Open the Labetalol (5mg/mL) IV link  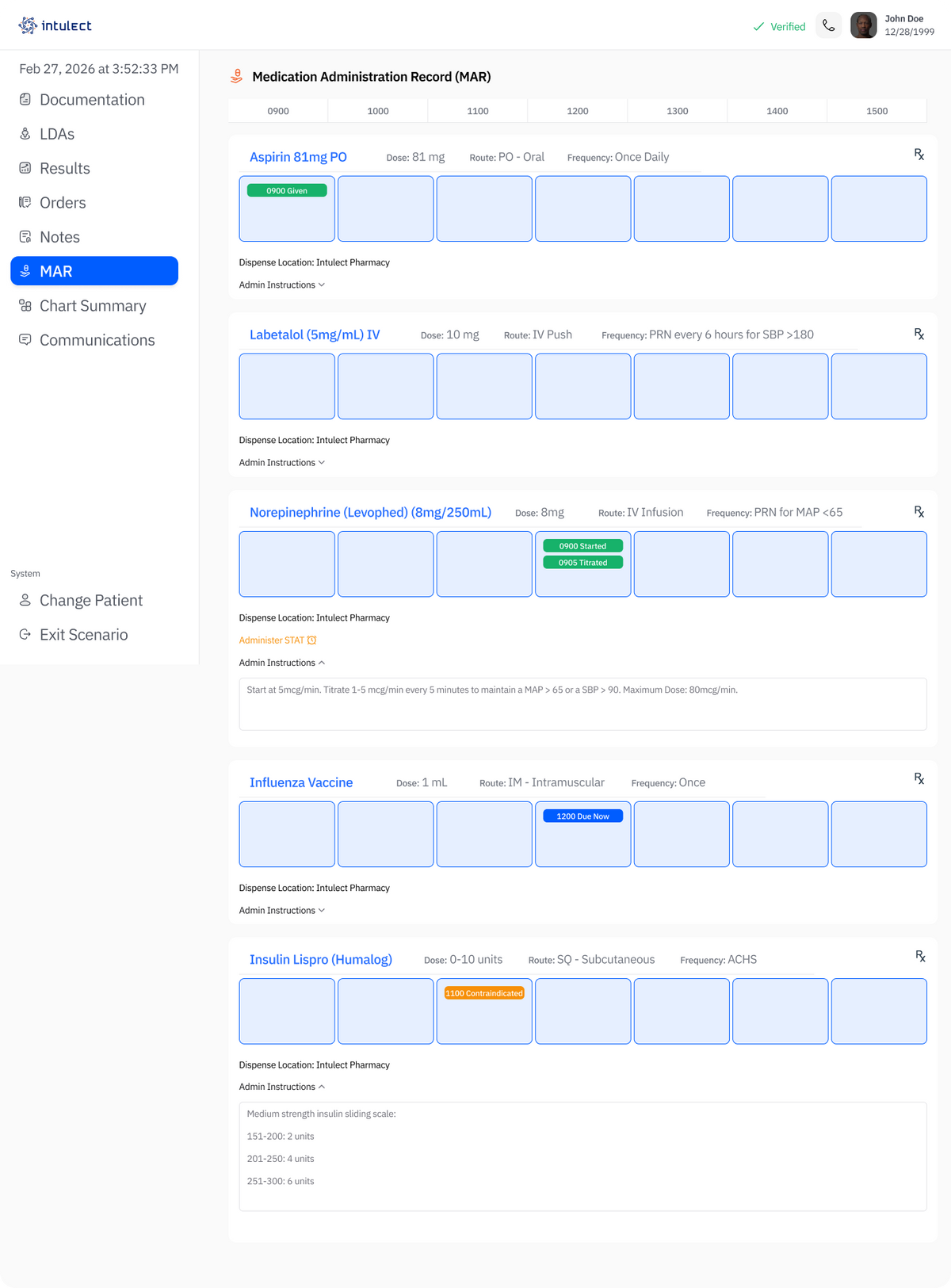315,334
